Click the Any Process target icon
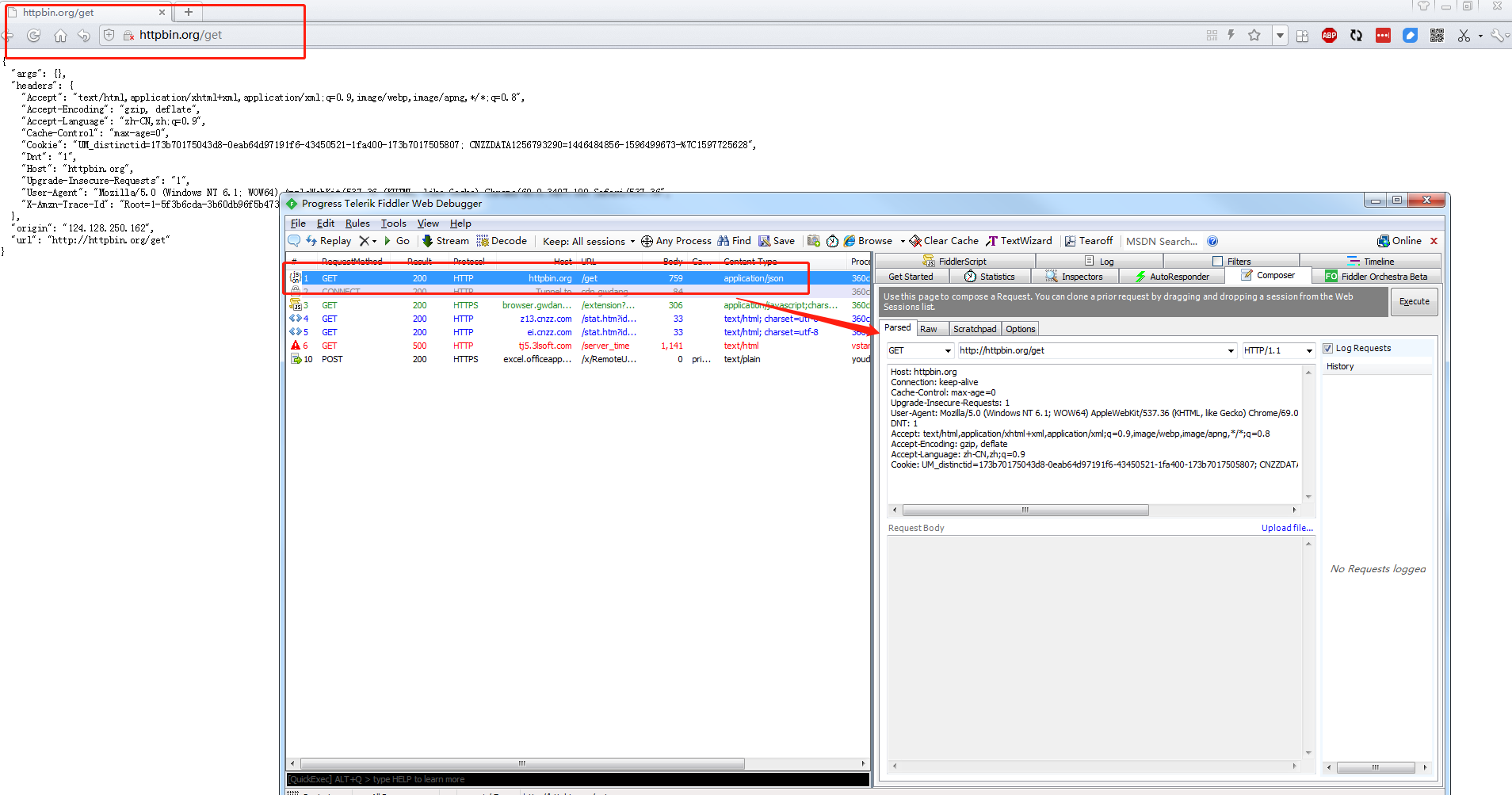The height and width of the screenshot is (795, 1512). 647,241
